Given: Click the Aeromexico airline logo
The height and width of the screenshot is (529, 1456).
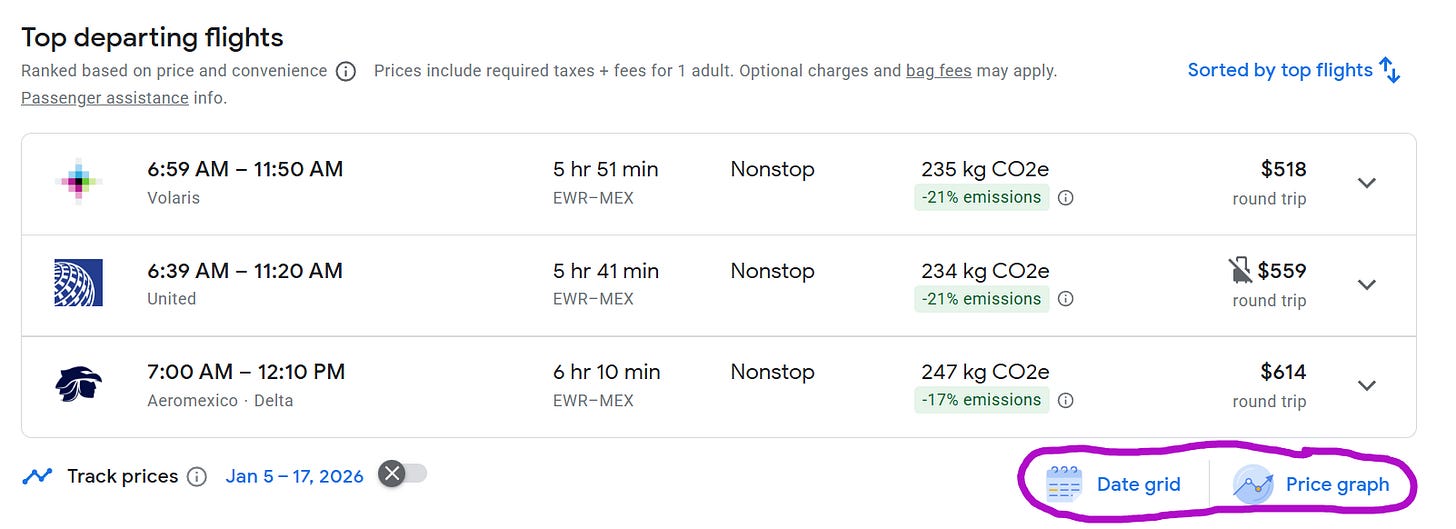Looking at the screenshot, I should [x=78, y=384].
